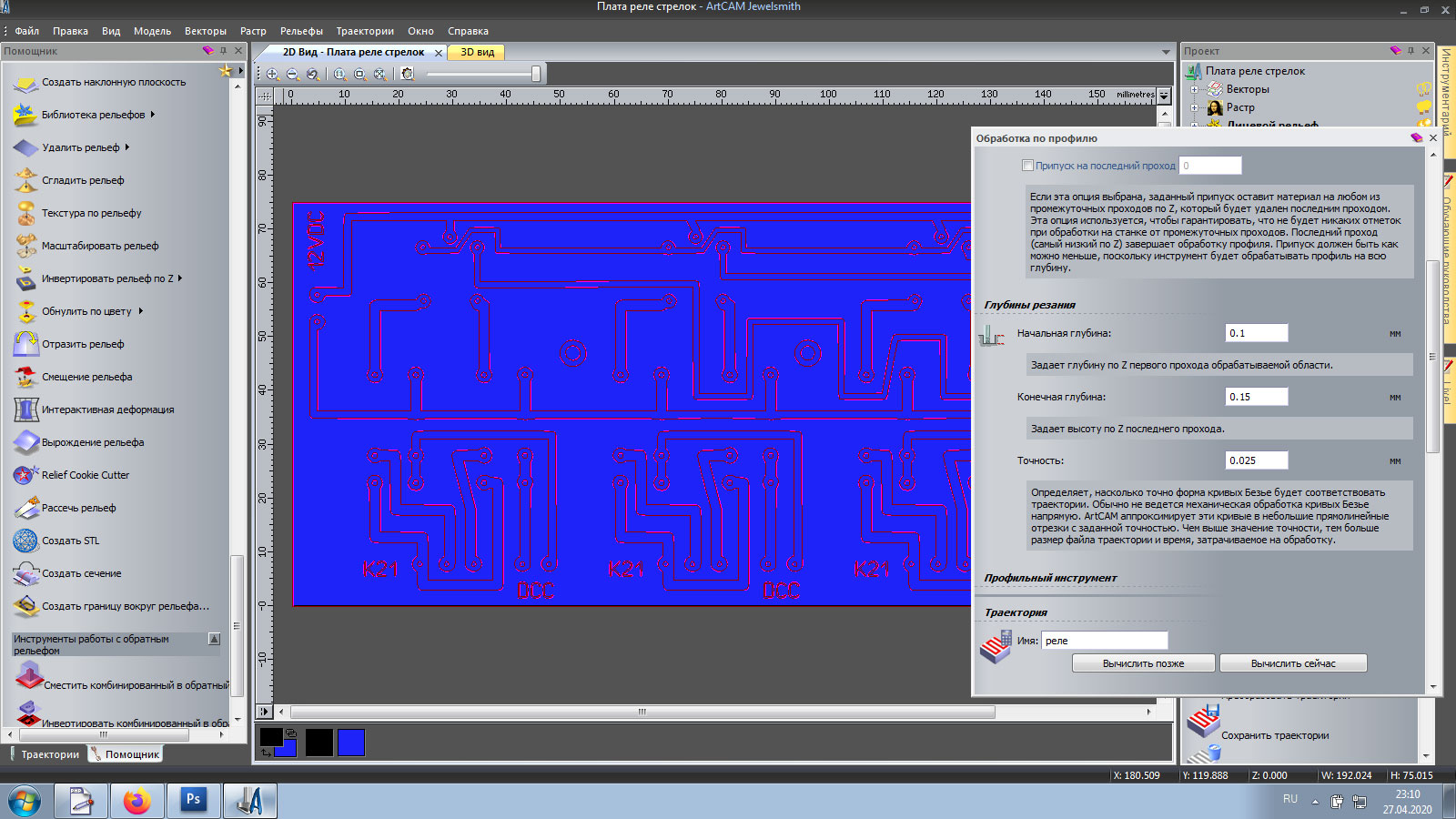Image resolution: width=1456 pixels, height=819 pixels.
Task: Click the Конечная глубина input field
Action: tap(1256, 397)
